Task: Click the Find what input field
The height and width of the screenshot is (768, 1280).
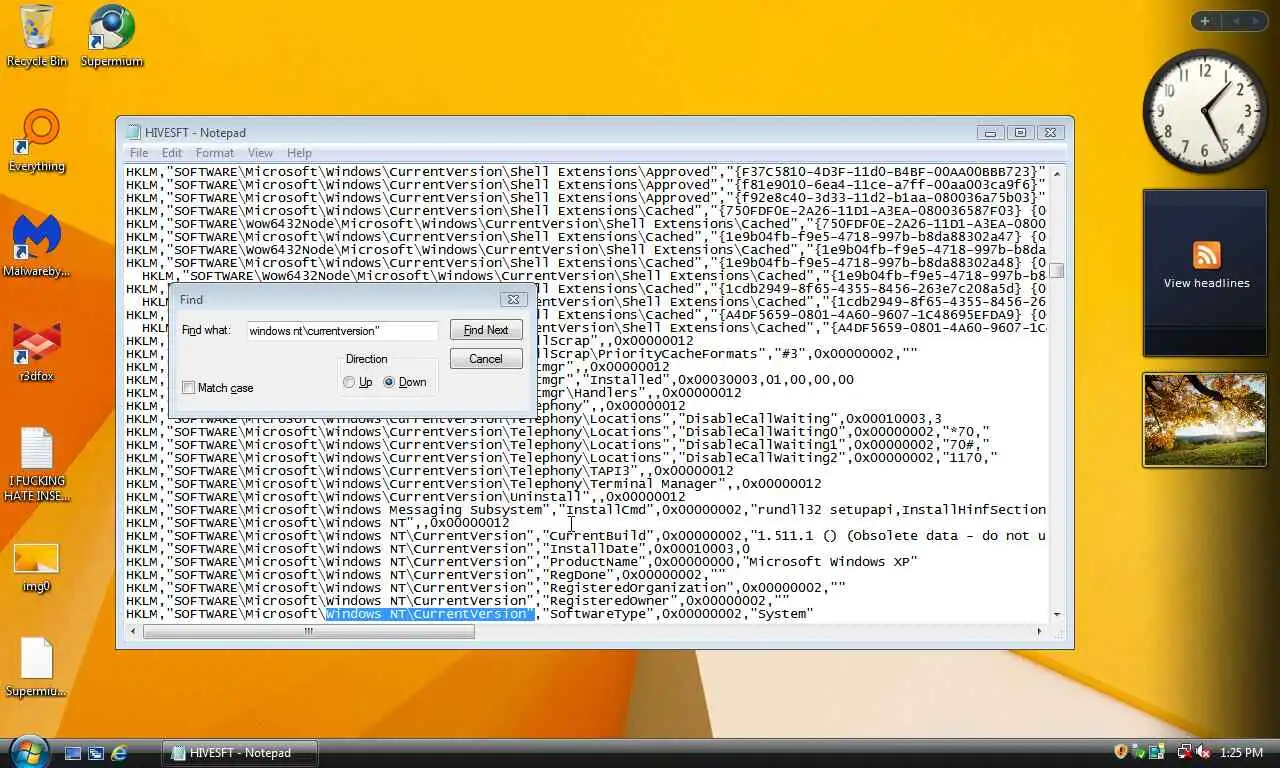Action: pos(342,330)
